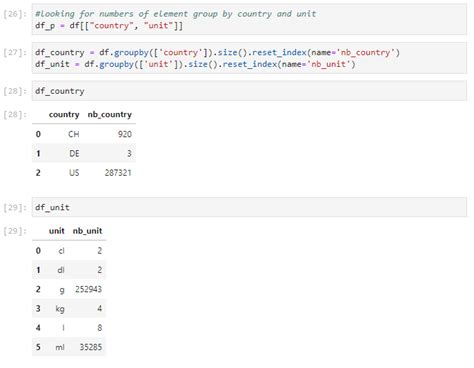Viewport: 474px width, 368px height.
Task: Select the 'g' unit cell
Action: pyautogui.click(x=62, y=289)
